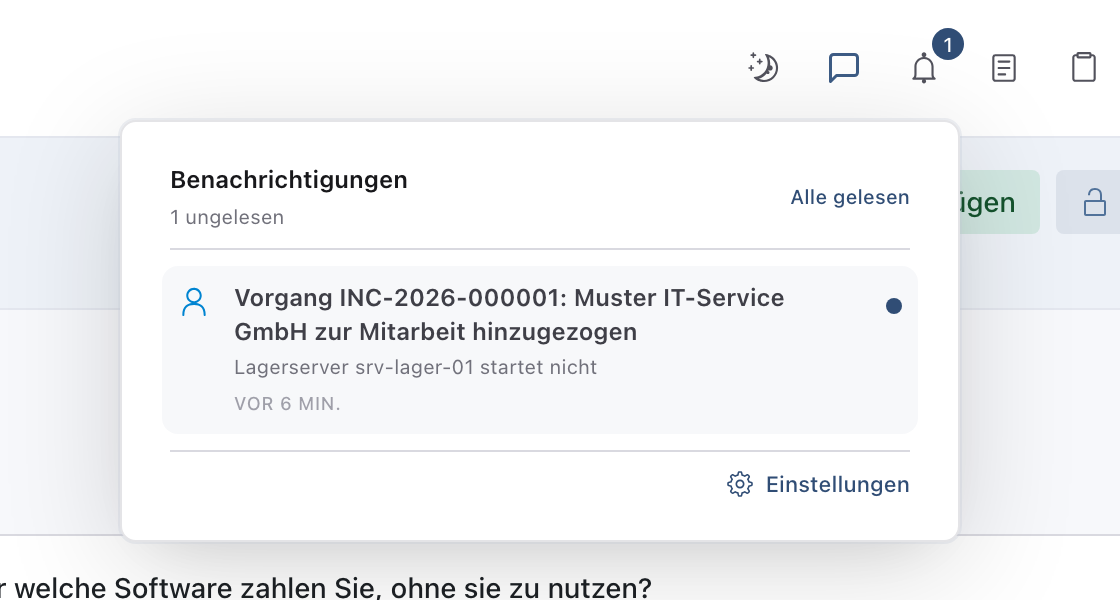Click the unread dot indicator

coord(894,306)
